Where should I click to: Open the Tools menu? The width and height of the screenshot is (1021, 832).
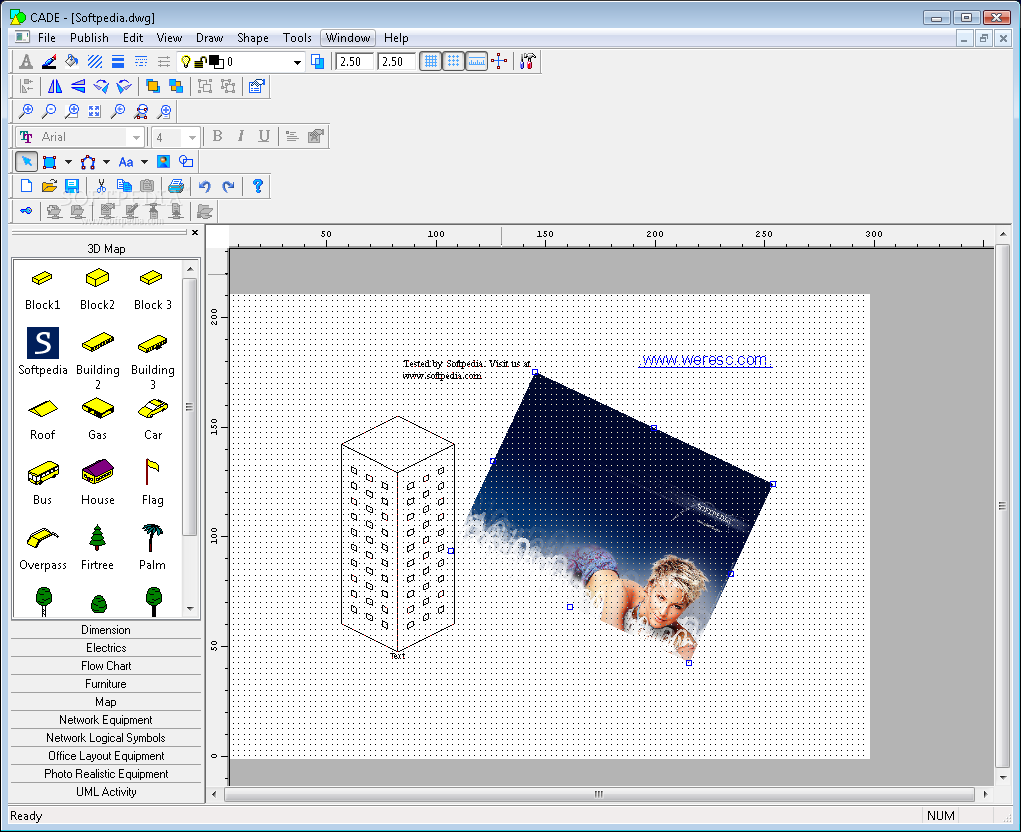pos(297,38)
